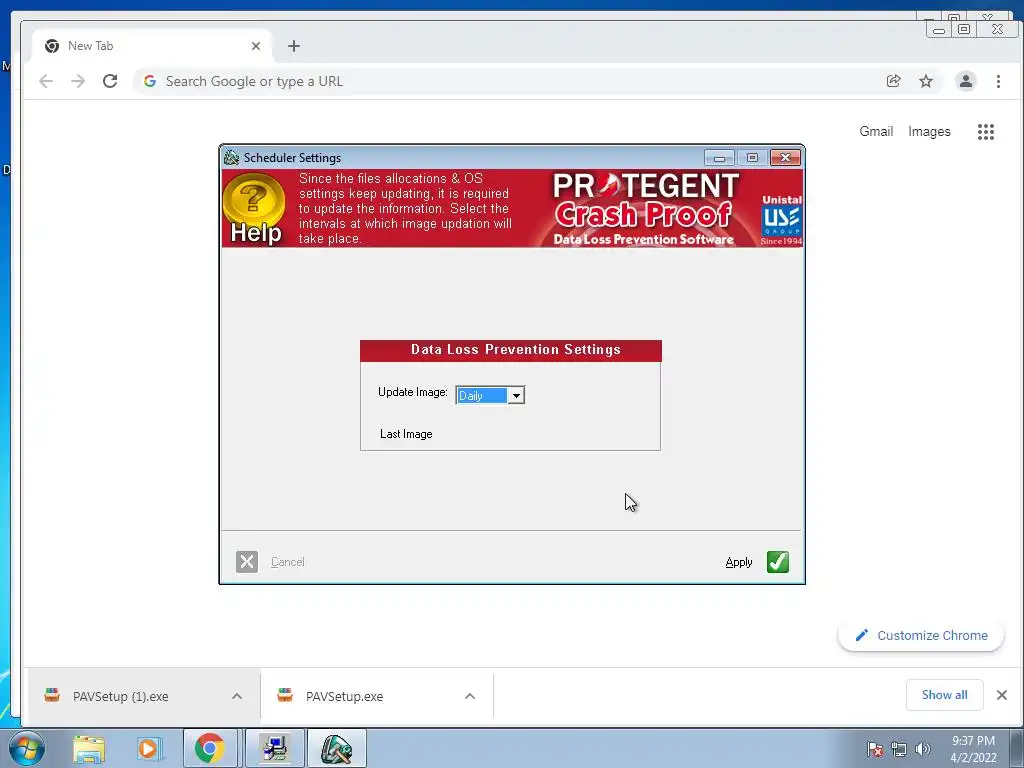Open the PAVSetup.exe download item
Viewport: 1024px width, 768px height.
(x=344, y=696)
